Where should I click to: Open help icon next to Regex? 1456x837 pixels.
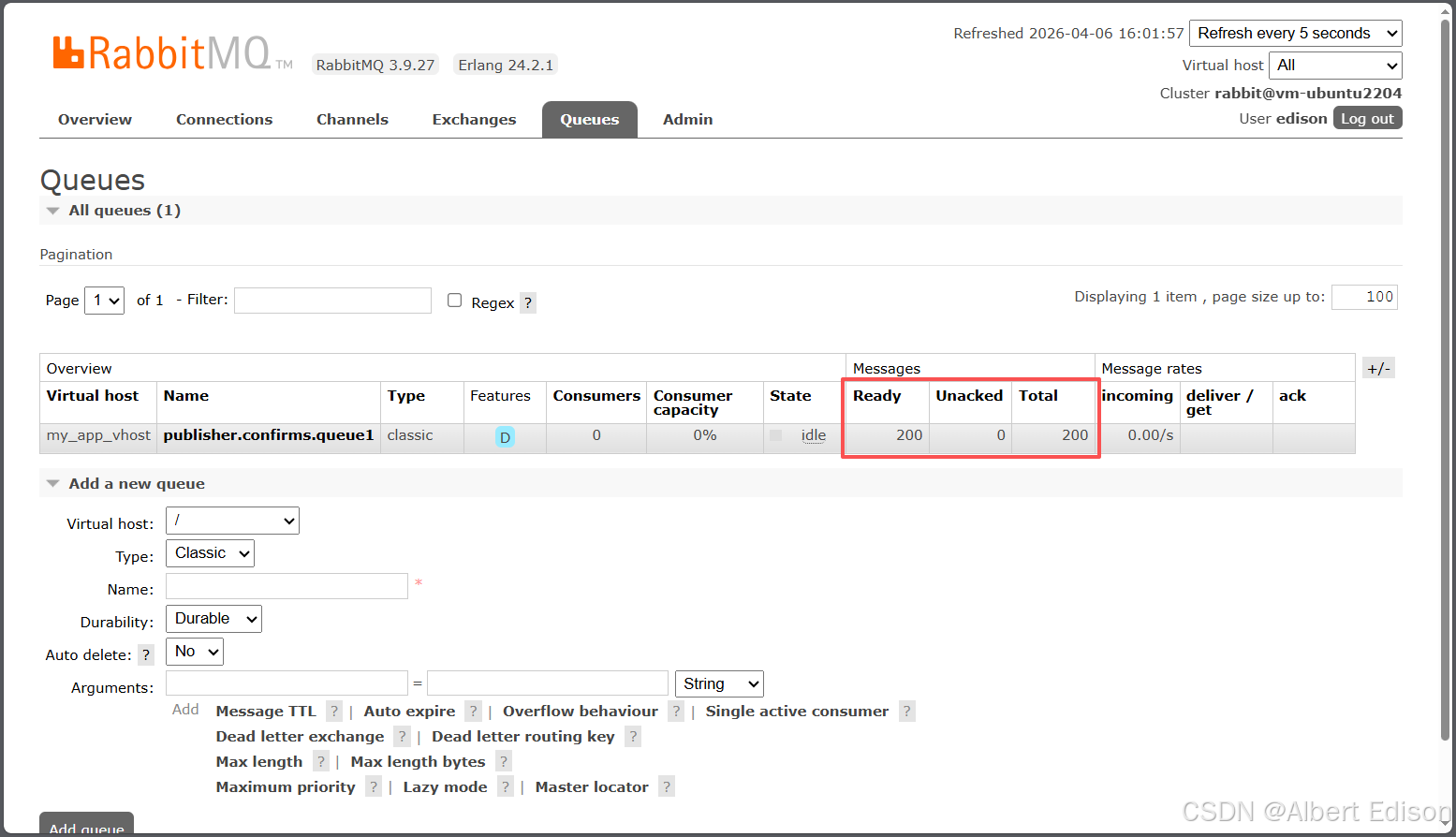click(x=528, y=303)
